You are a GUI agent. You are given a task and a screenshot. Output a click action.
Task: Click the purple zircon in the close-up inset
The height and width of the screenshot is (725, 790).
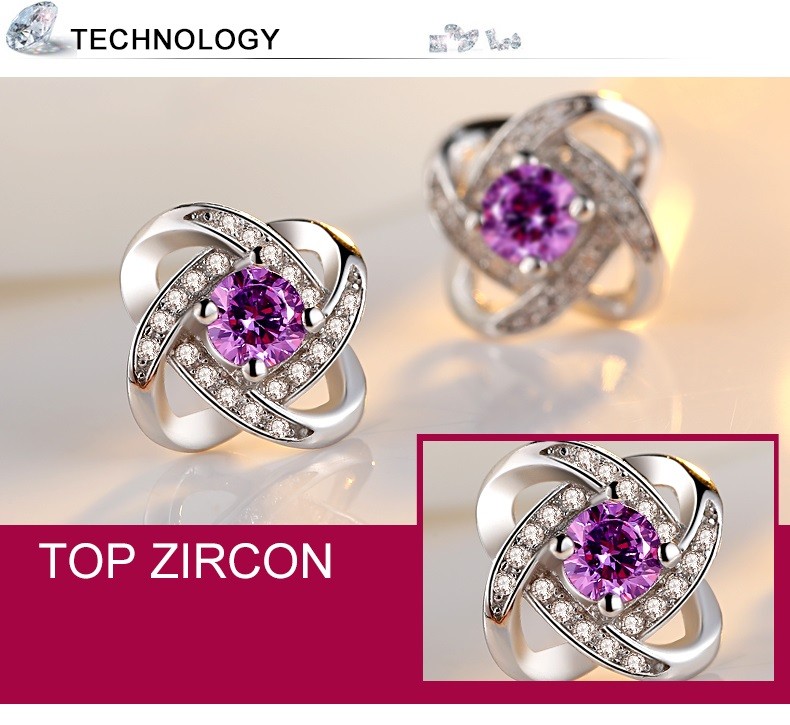pyautogui.click(x=612, y=551)
